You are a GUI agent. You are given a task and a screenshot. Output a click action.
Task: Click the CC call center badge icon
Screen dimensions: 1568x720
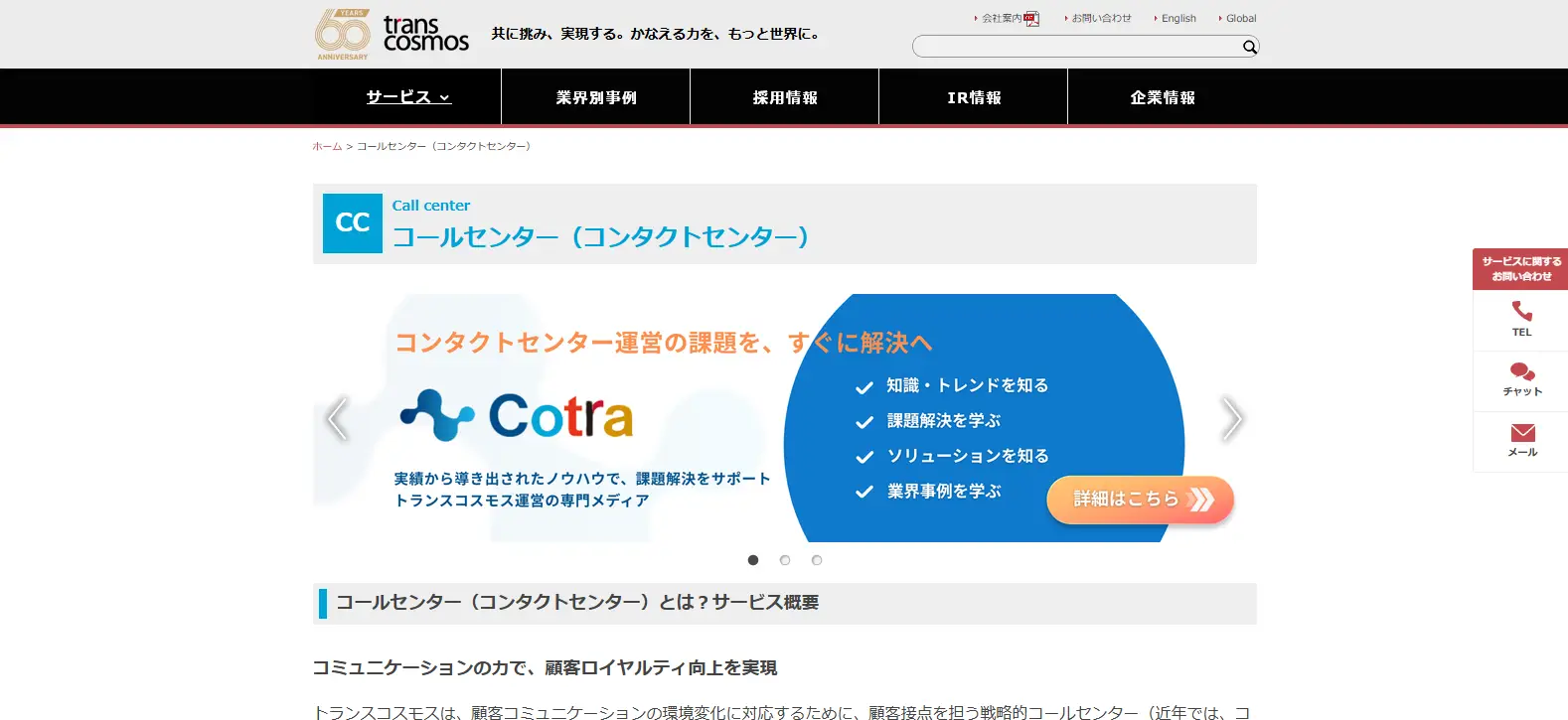353,223
